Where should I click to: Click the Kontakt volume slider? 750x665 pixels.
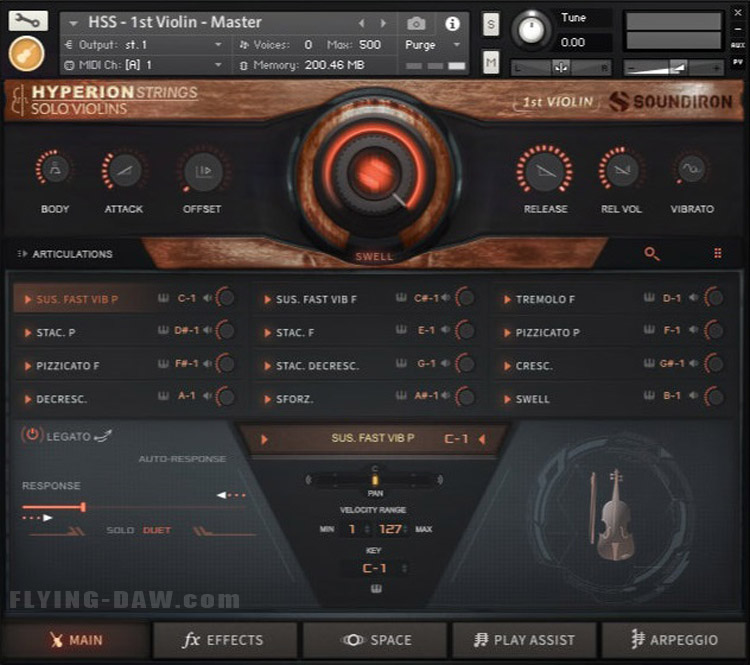pyautogui.click(x=673, y=69)
